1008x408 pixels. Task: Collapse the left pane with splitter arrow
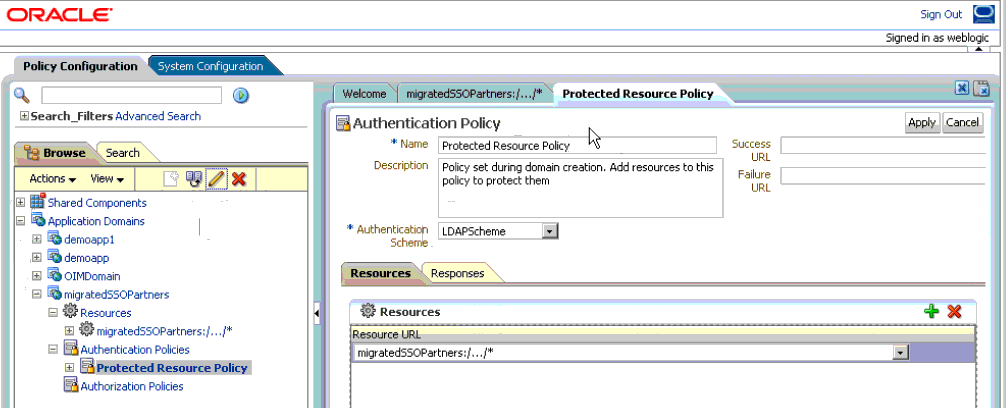click(317, 313)
